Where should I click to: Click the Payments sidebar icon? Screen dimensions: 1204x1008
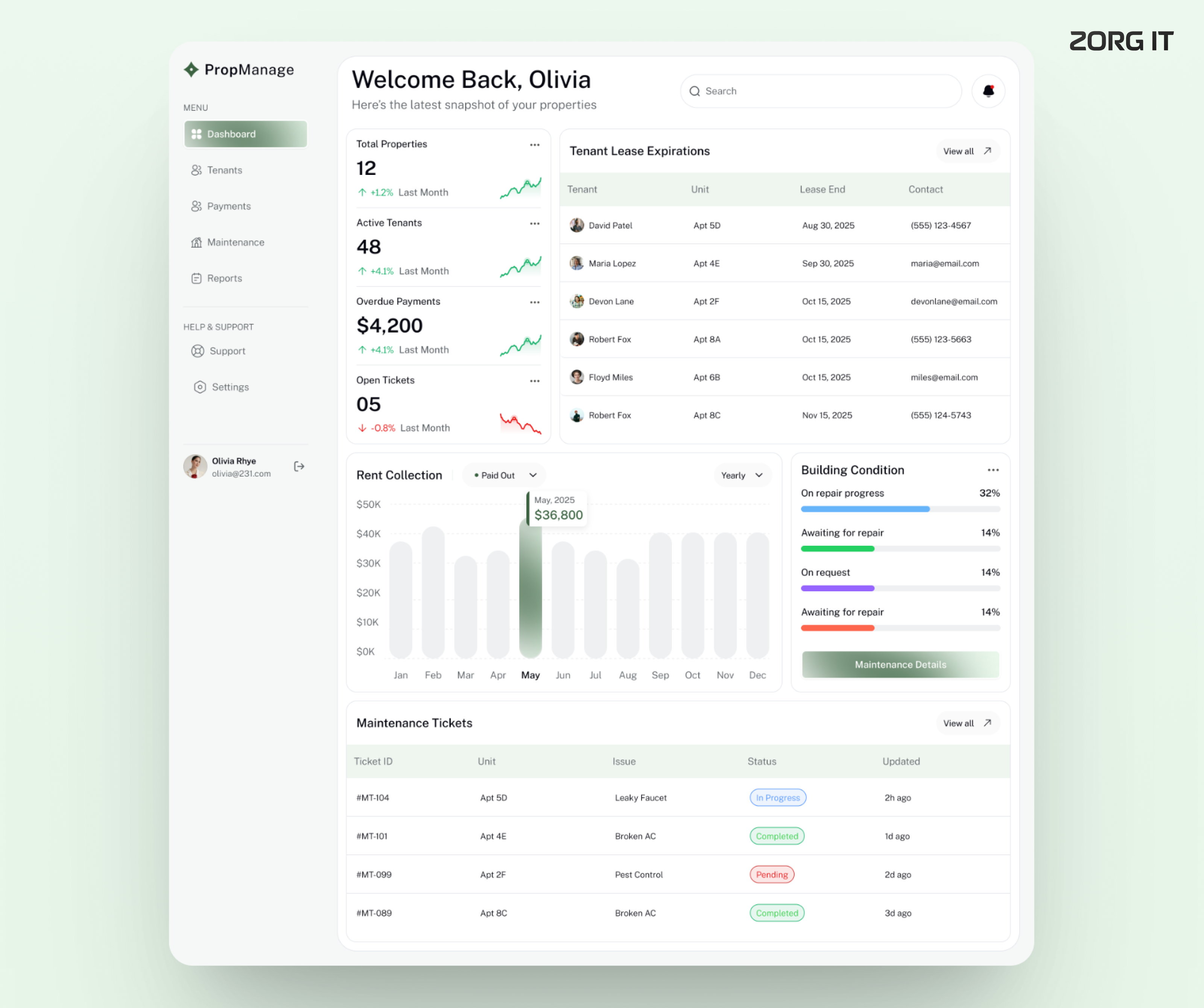(196, 206)
